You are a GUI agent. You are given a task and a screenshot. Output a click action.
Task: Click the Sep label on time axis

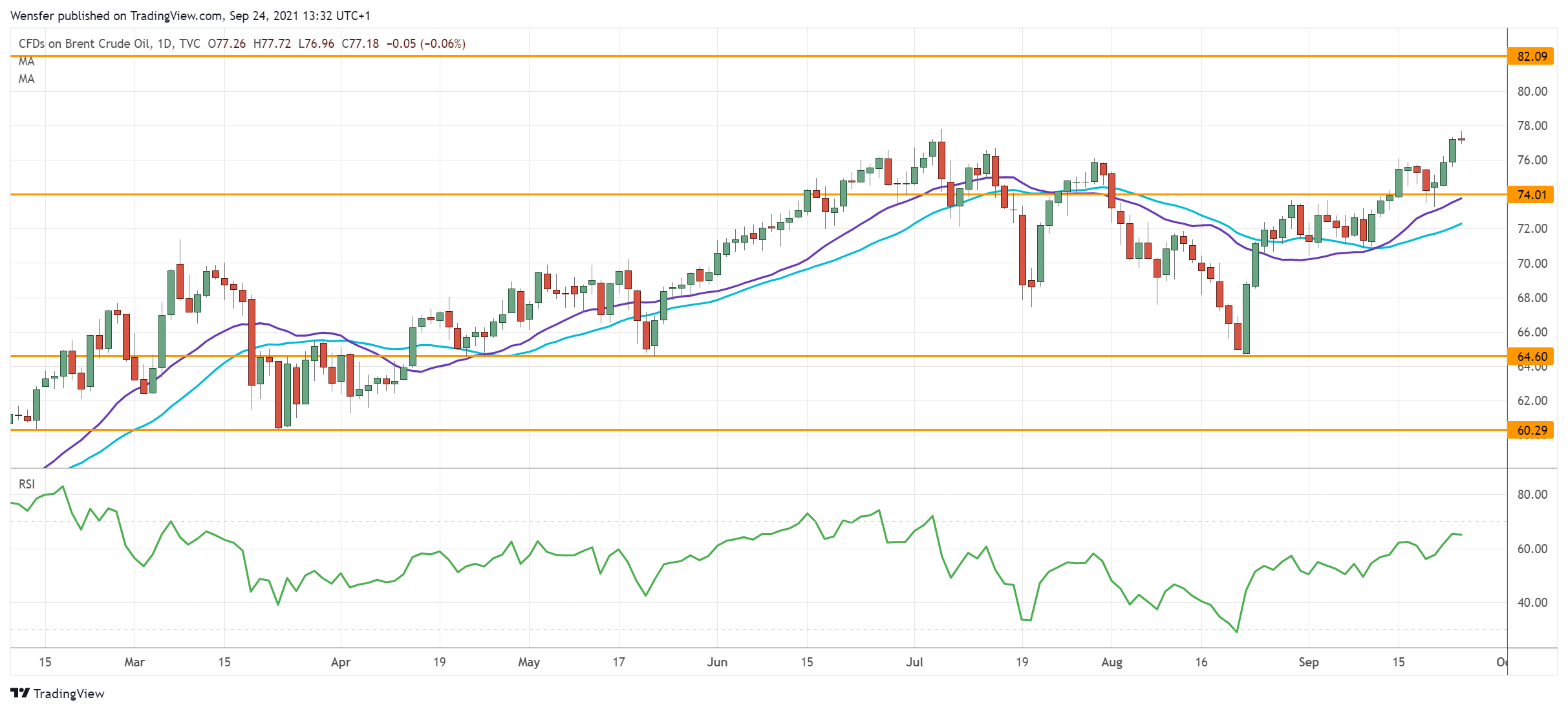1308,662
